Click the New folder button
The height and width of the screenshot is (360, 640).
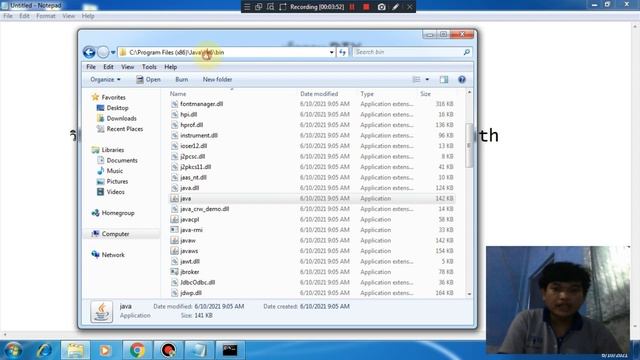pyautogui.click(x=217, y=80)
